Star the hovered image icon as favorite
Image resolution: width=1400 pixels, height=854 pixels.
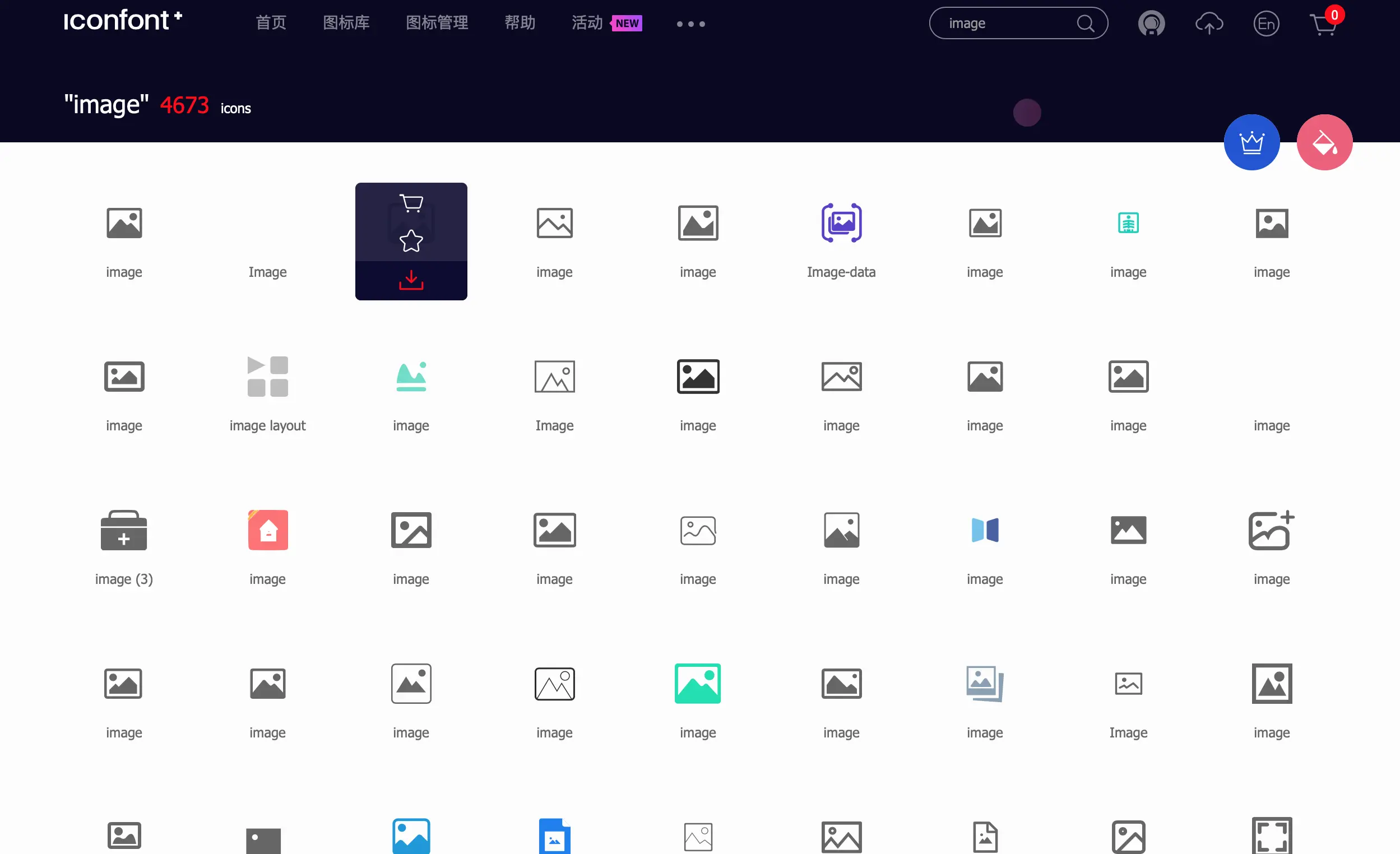pos(411,241)
